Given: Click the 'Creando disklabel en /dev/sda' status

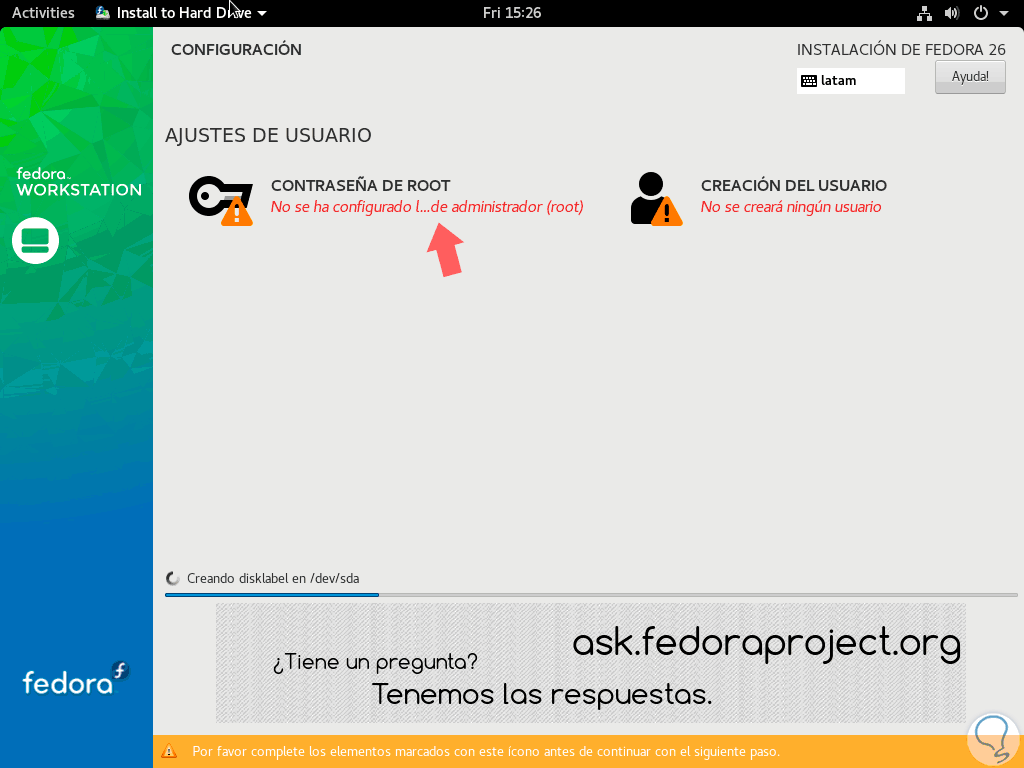Looking at the screenshot, I should pos(273,578).
